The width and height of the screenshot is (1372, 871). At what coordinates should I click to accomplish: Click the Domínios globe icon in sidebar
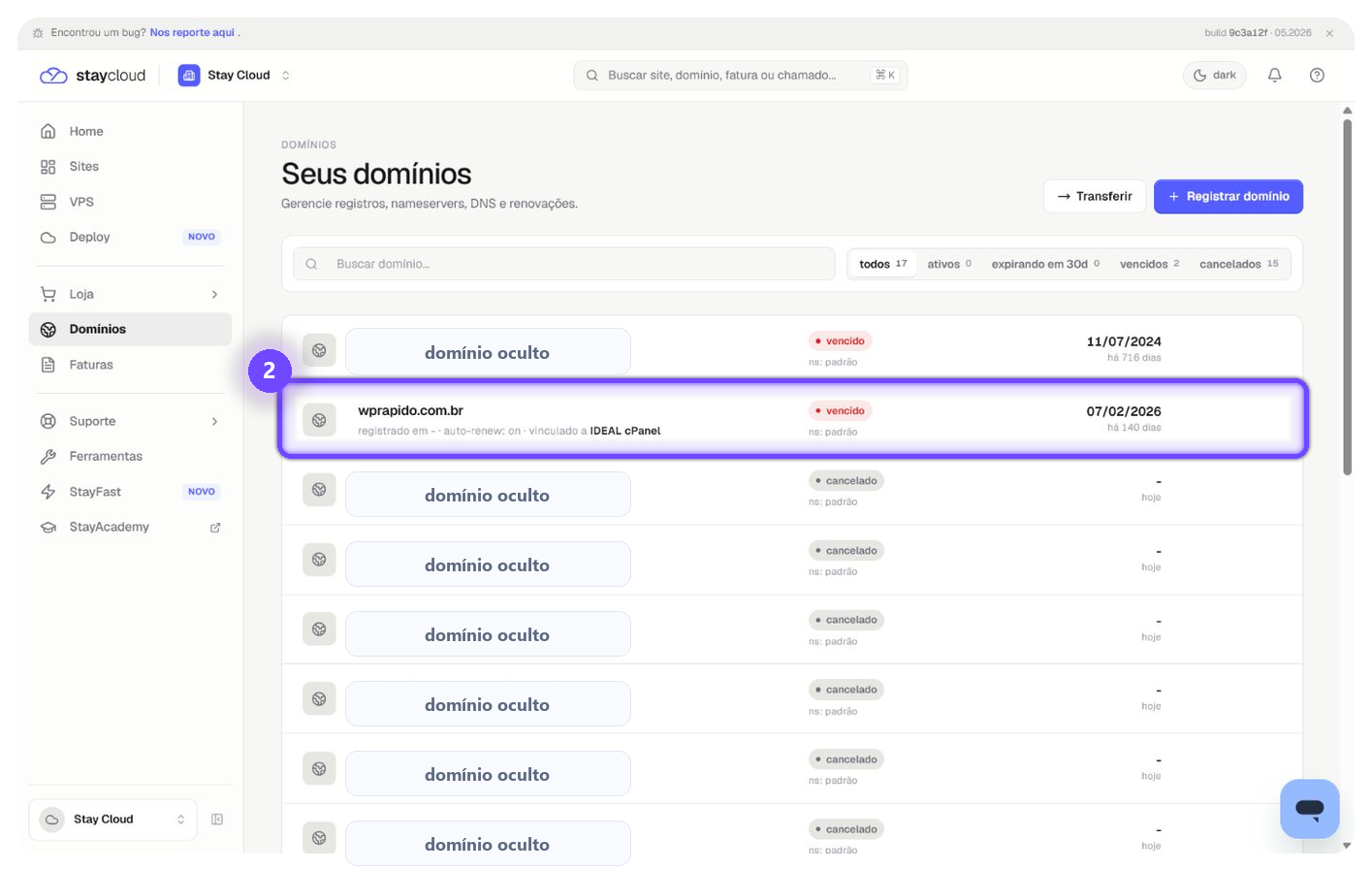tap(48, 330)
